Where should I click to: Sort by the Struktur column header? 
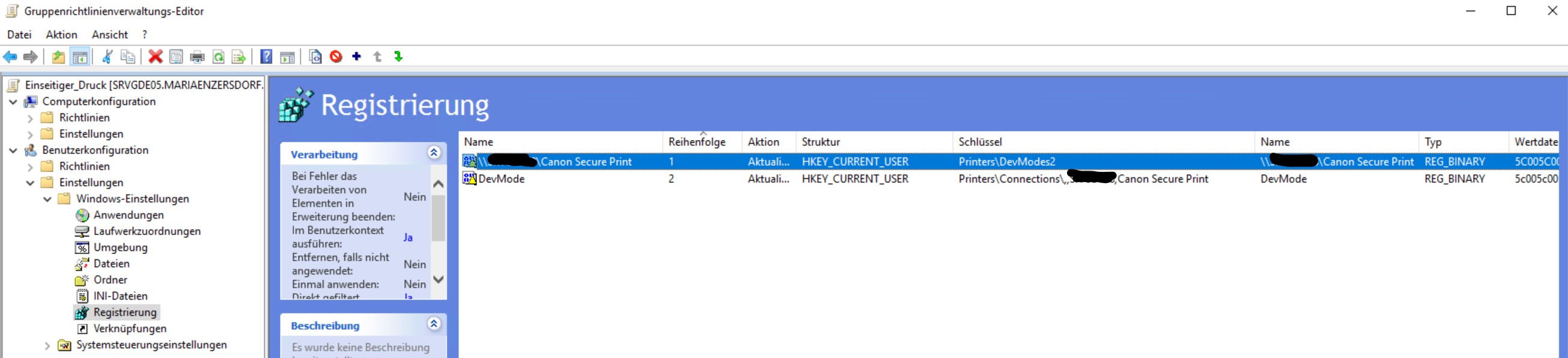875,142
